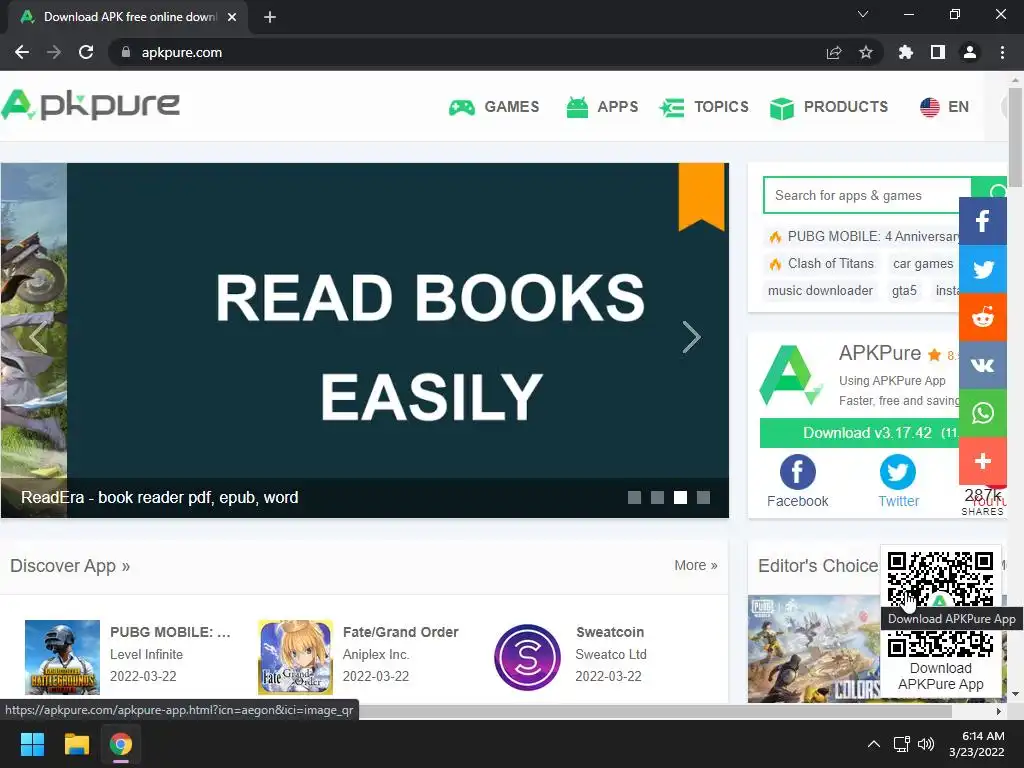The height and width of the screenshot is (768, 1024).
Task: Bookmark this page with the star icon
Action: point(866,52)
